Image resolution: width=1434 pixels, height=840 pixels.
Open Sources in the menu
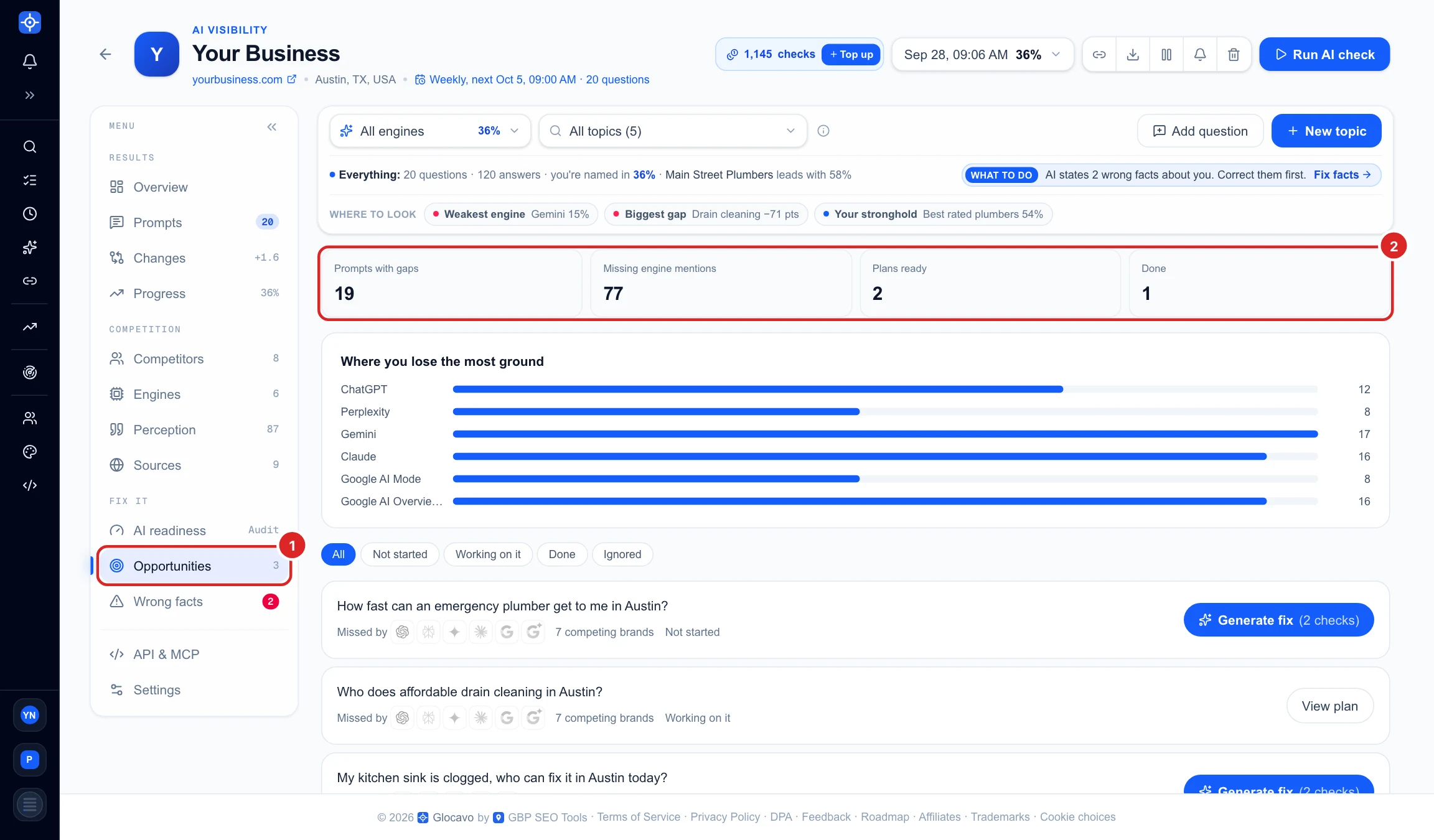pyautogui.click(x=194, y=465)
